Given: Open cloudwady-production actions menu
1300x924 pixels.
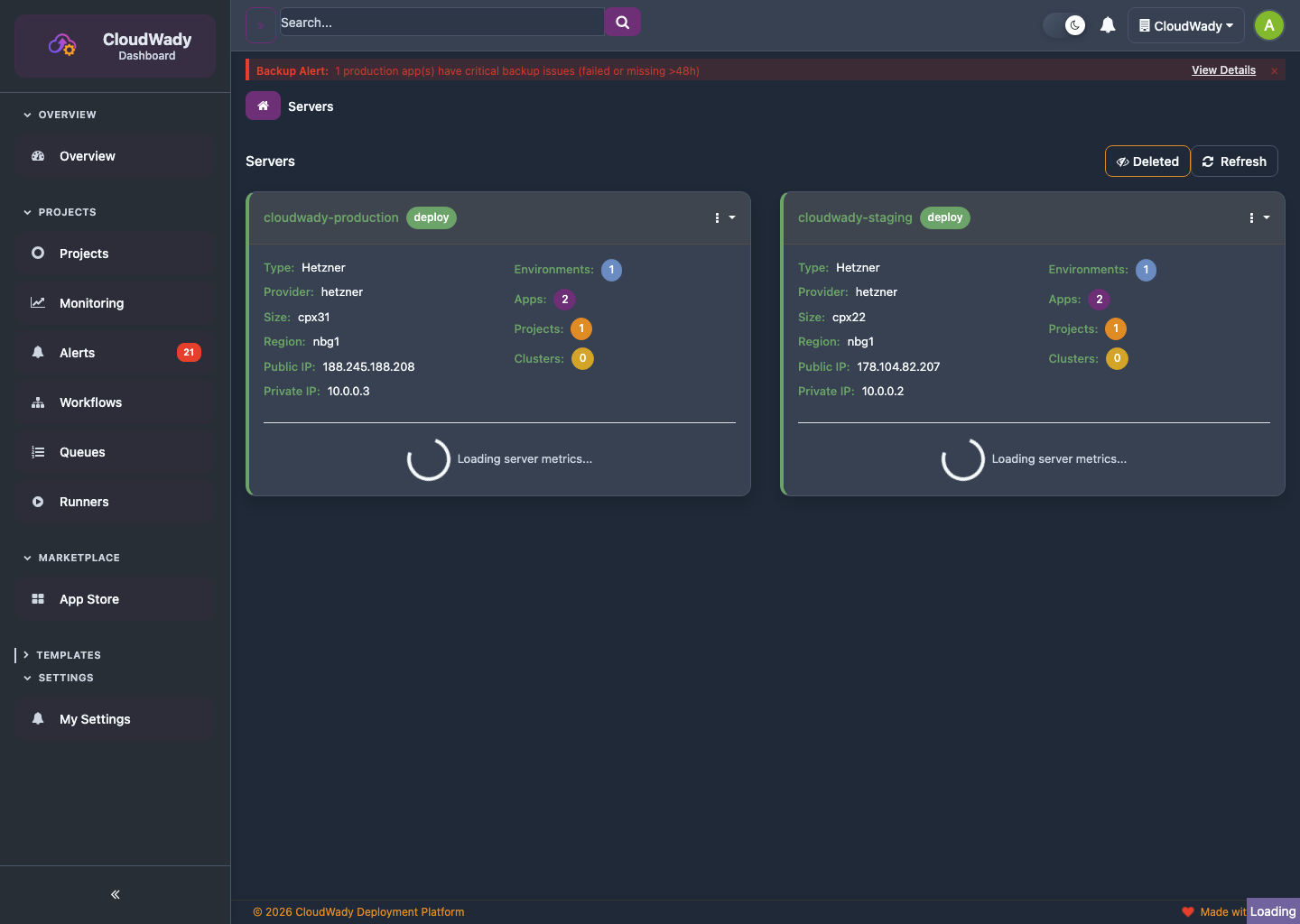Looking at the screenshot, I should (x=724, y=217).
